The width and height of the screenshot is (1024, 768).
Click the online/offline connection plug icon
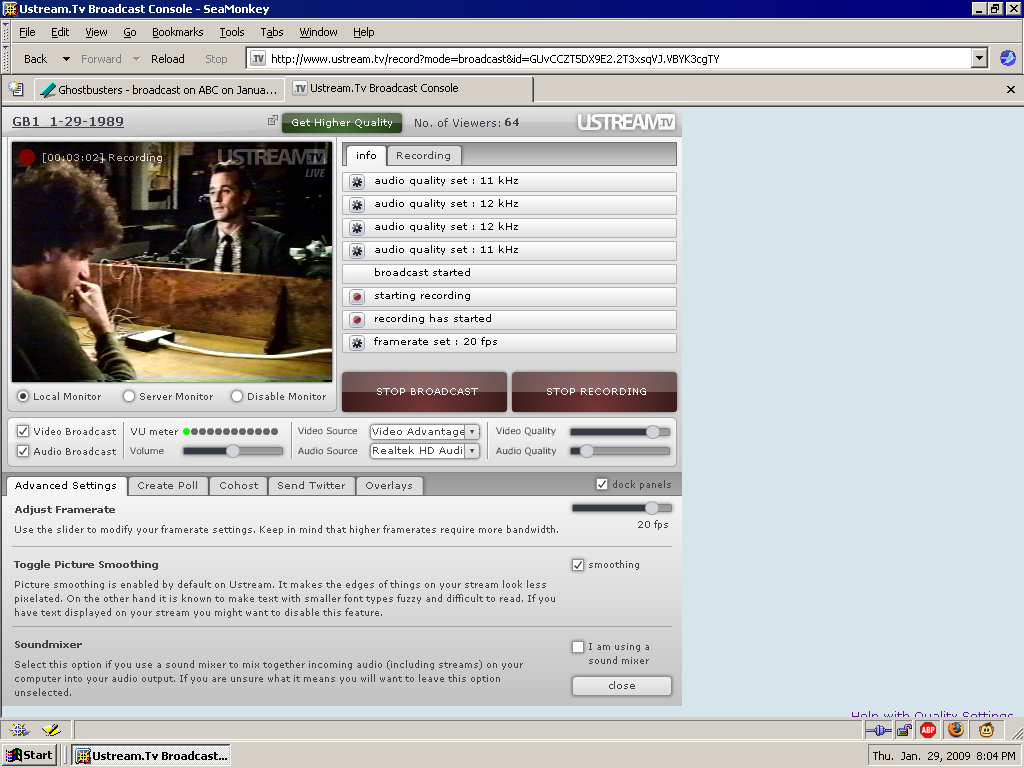(878, 730)
